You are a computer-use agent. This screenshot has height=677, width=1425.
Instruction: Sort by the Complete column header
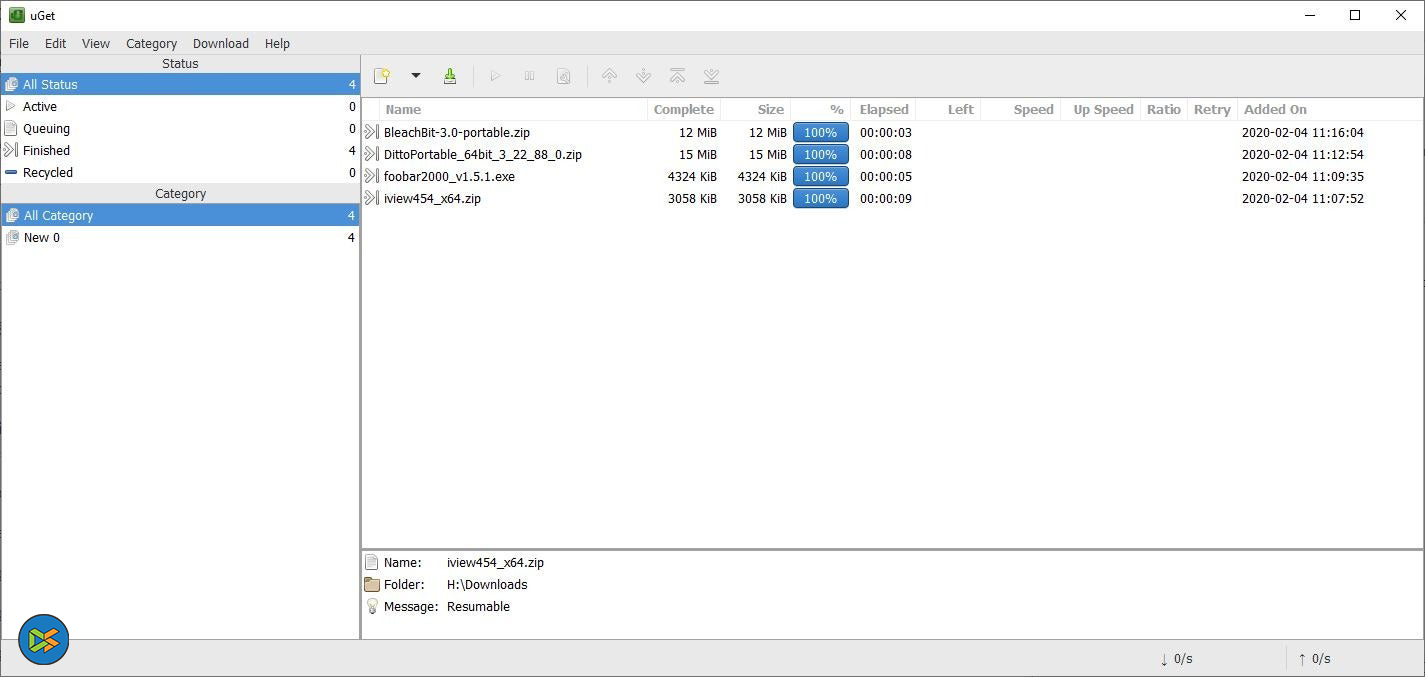click(684, 109)
